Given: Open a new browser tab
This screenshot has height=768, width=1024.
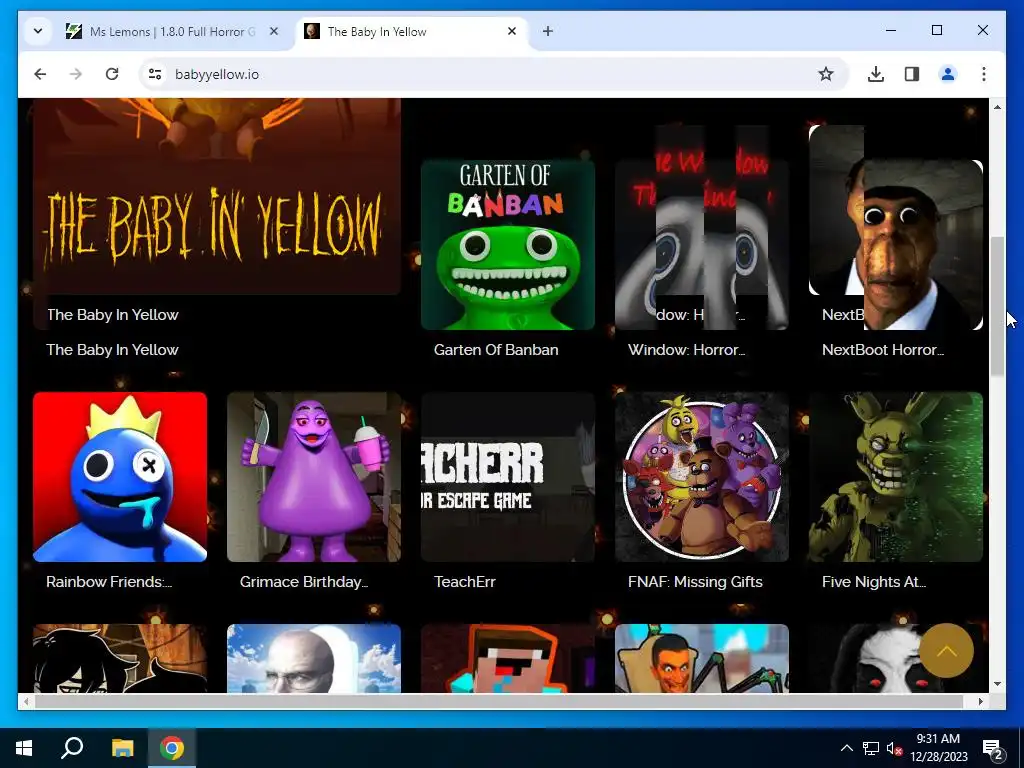Looking at the screenshot, I should 548,31.
